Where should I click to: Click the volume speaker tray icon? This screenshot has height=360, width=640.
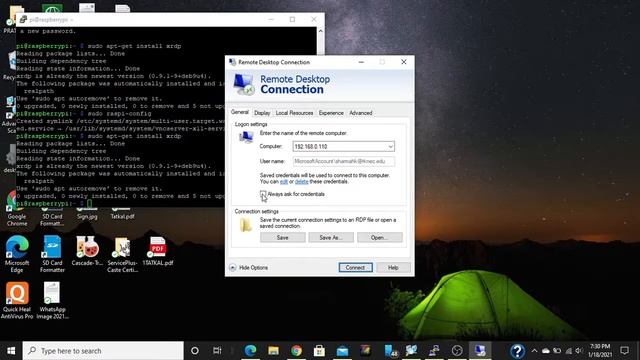point(579,351)
